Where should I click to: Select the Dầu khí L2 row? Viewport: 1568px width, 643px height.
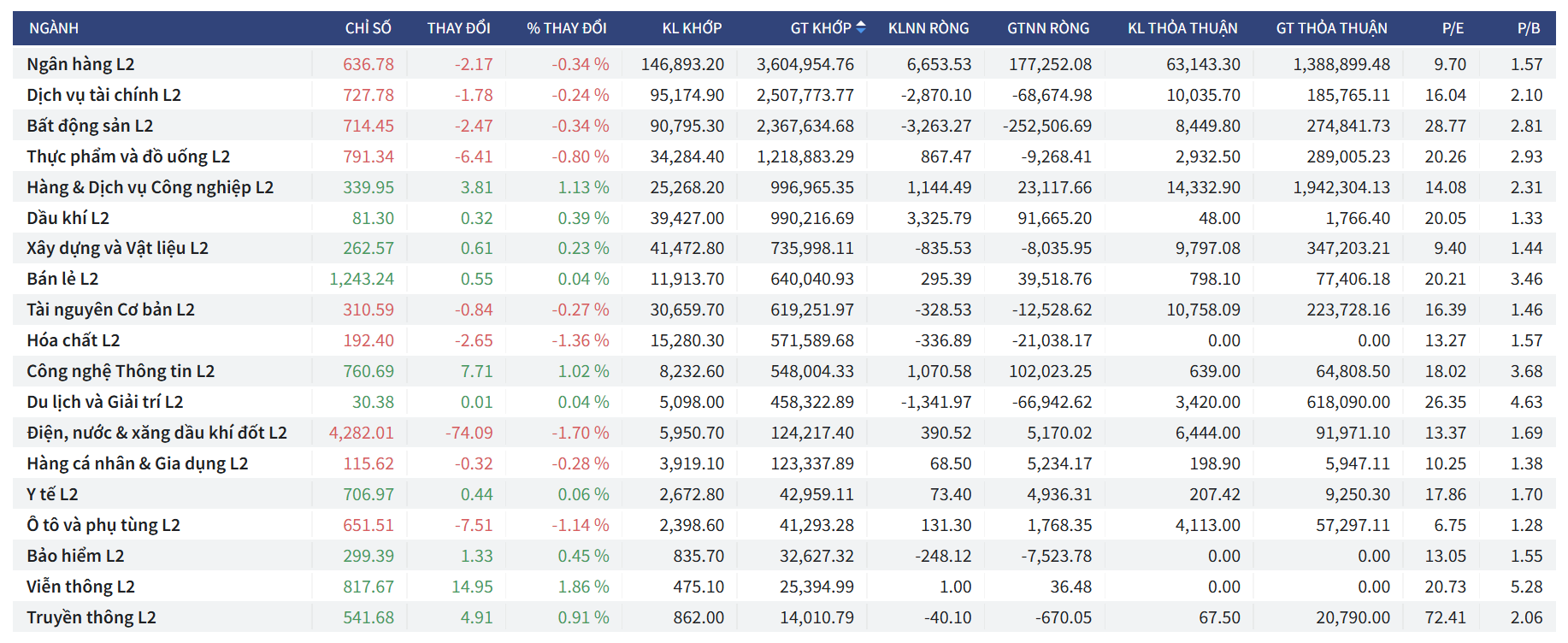point(68,218)
